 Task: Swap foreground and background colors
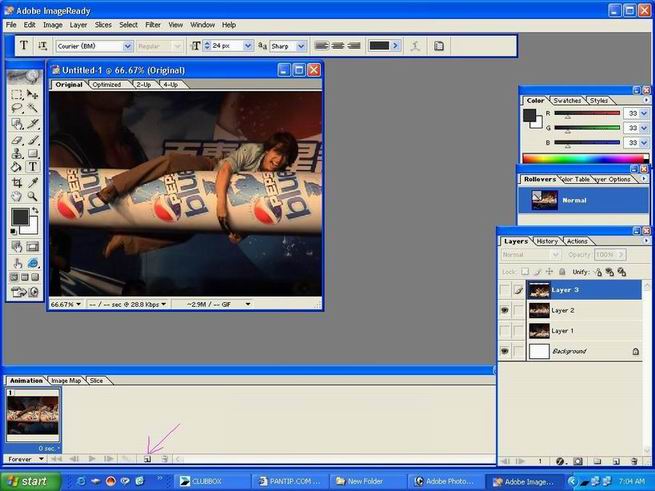click(35, 210)
